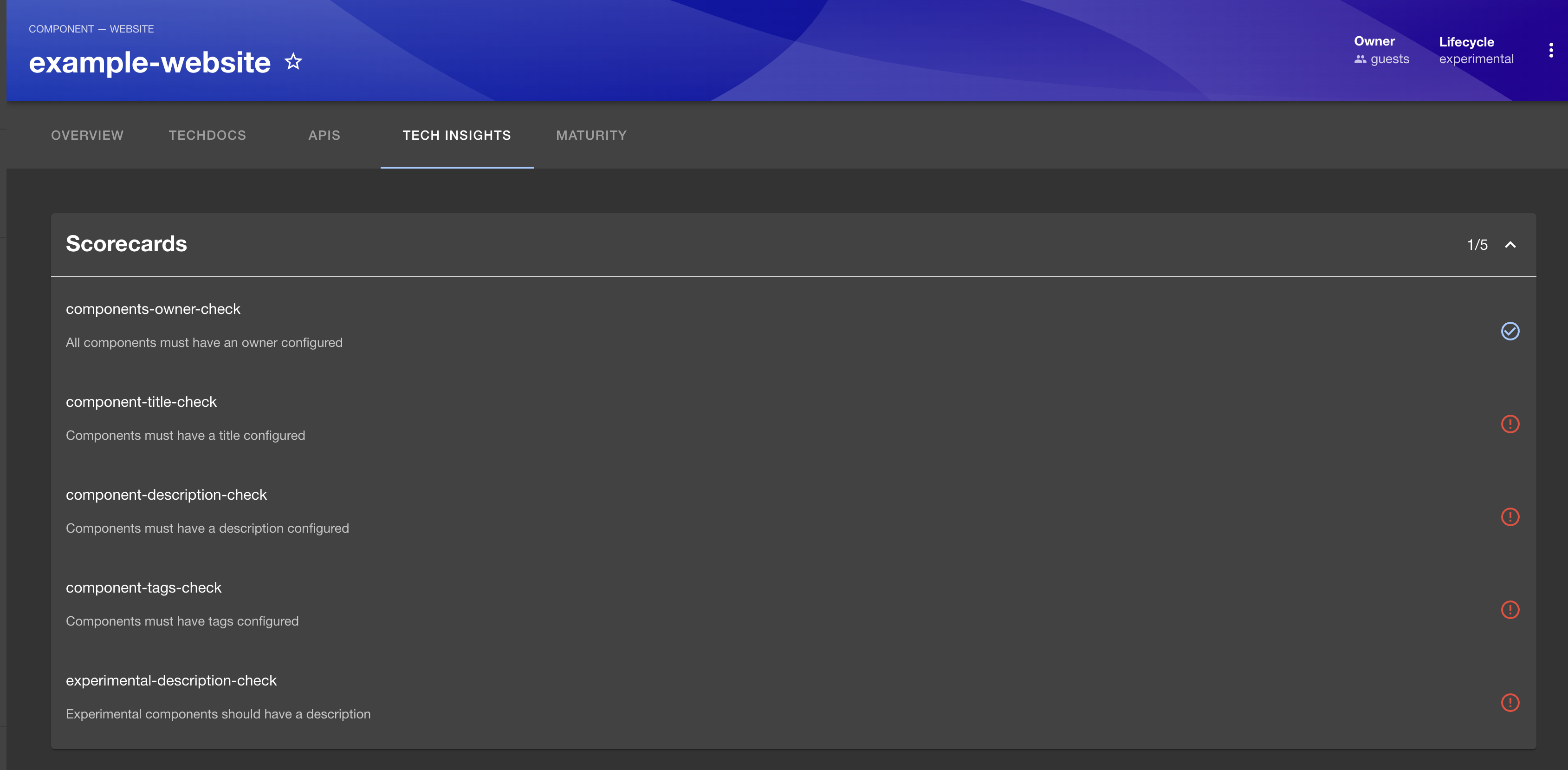This screenshot has height=770, width=1568.
Task: Click the example-website component title
Action: [x=150, y=61]
